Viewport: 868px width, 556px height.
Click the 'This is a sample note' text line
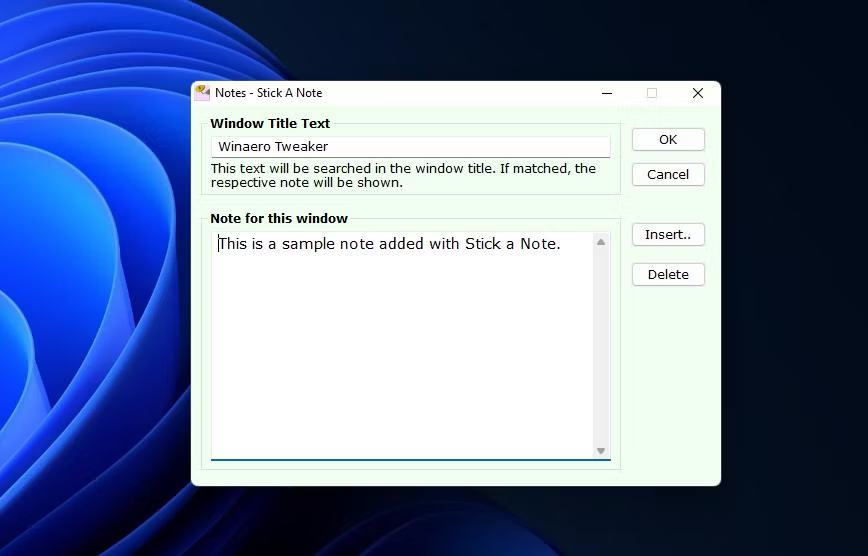[390, 244]
